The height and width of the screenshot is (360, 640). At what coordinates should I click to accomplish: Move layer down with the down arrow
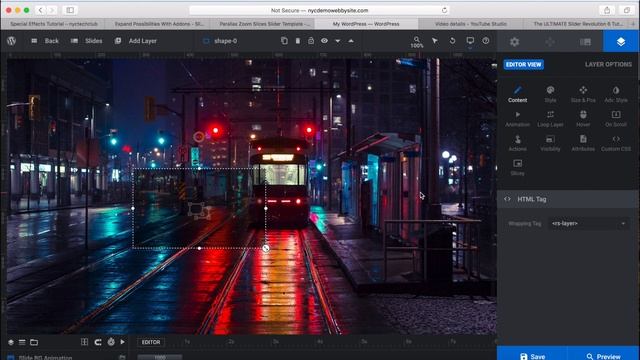pyautogui.click(x=338, y=41)
